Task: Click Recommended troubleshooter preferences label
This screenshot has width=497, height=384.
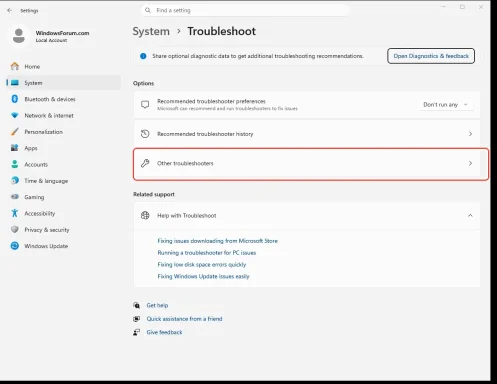Action: point(211,101)
